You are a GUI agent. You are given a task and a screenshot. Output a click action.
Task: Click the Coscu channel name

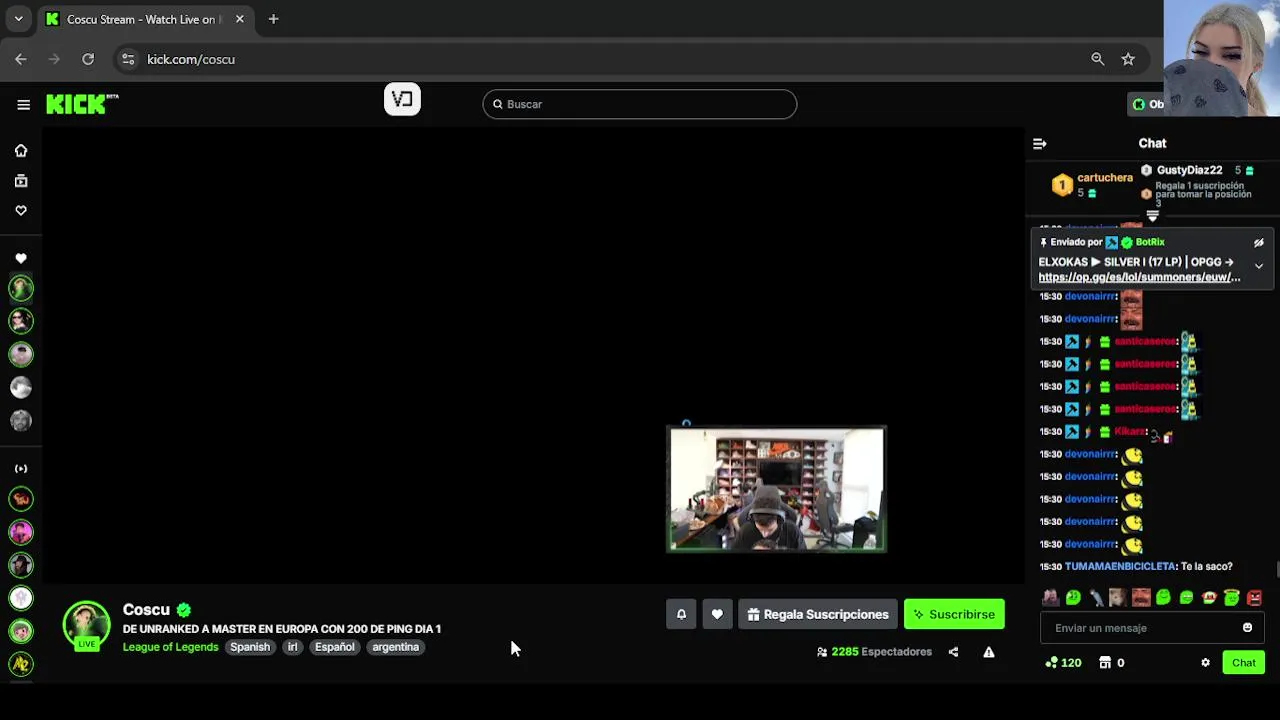click(x=146, y=609)
